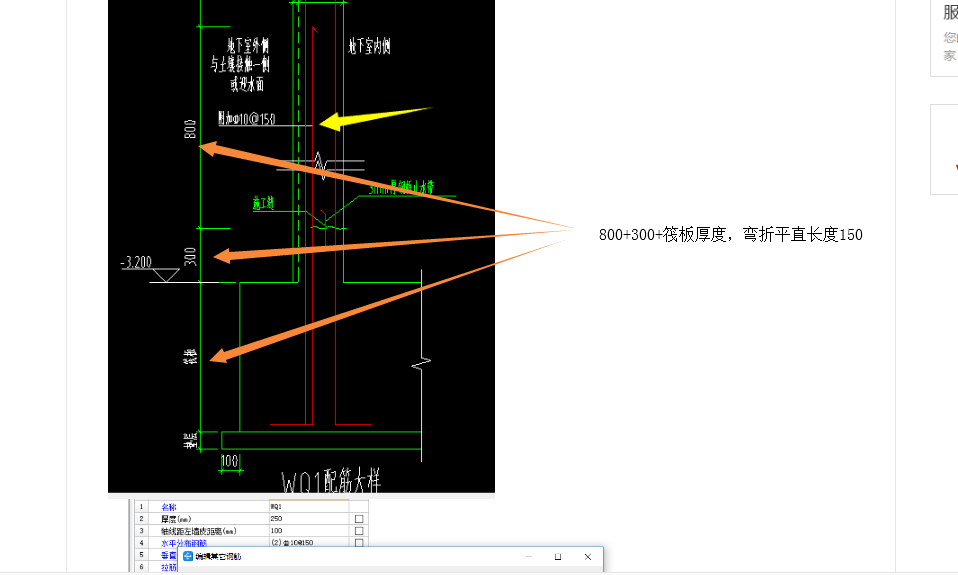Minimize the 编辑其它钢筋 dialog

point(528,557)
